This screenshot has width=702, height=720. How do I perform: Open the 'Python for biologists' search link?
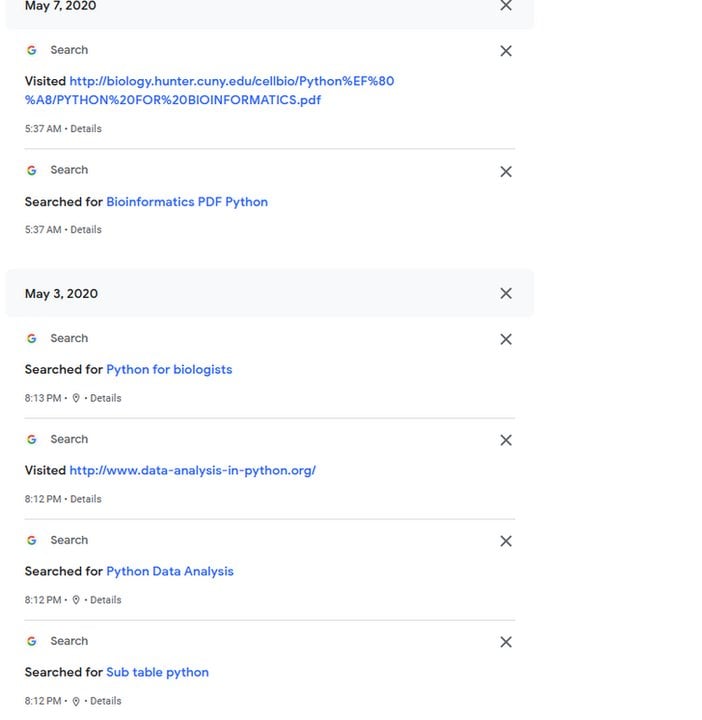click(169, 370)
